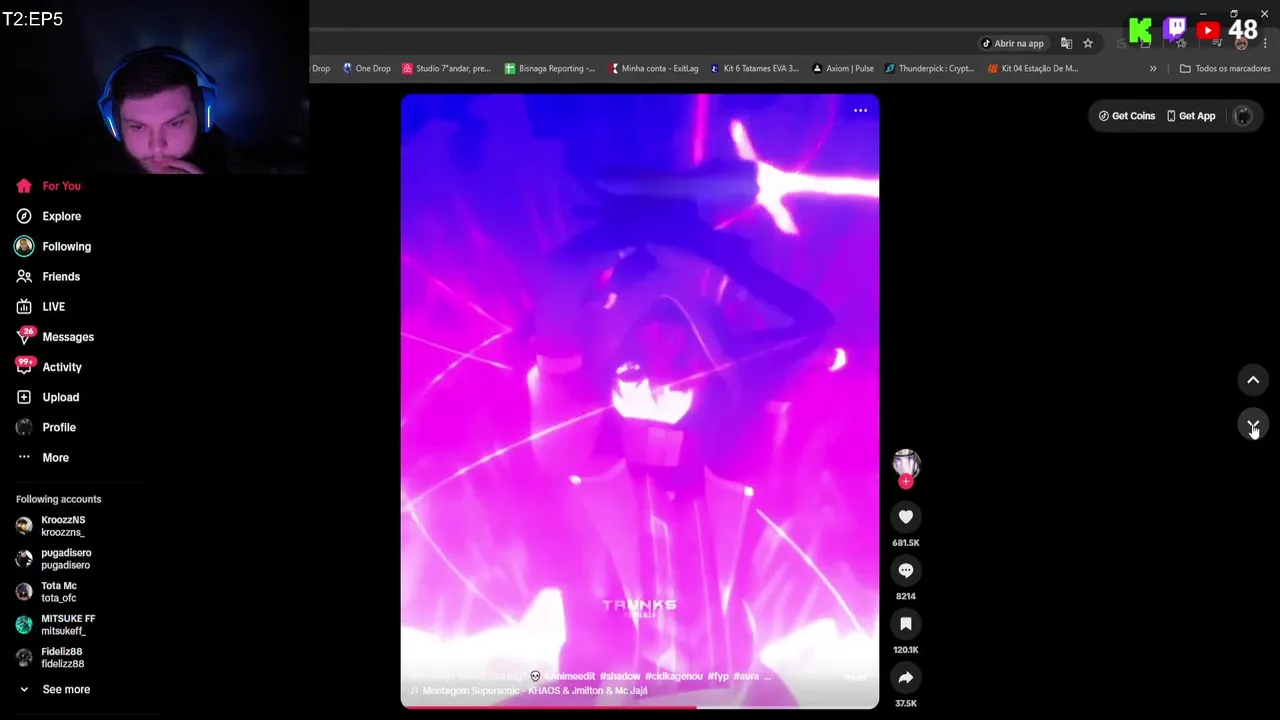Screen dimensions: 1280x720
Task: Go to next video with down arrow
Action: point(1253,425)
